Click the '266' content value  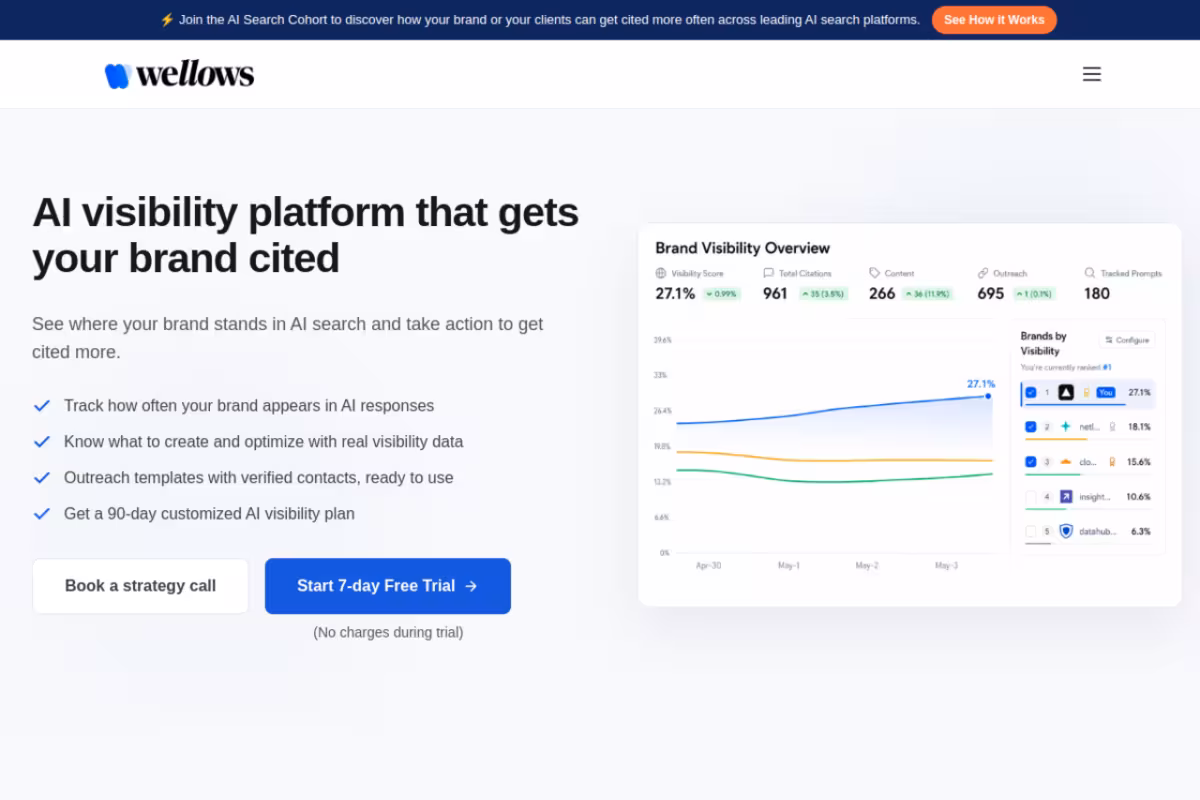click(x=882, y=294)
